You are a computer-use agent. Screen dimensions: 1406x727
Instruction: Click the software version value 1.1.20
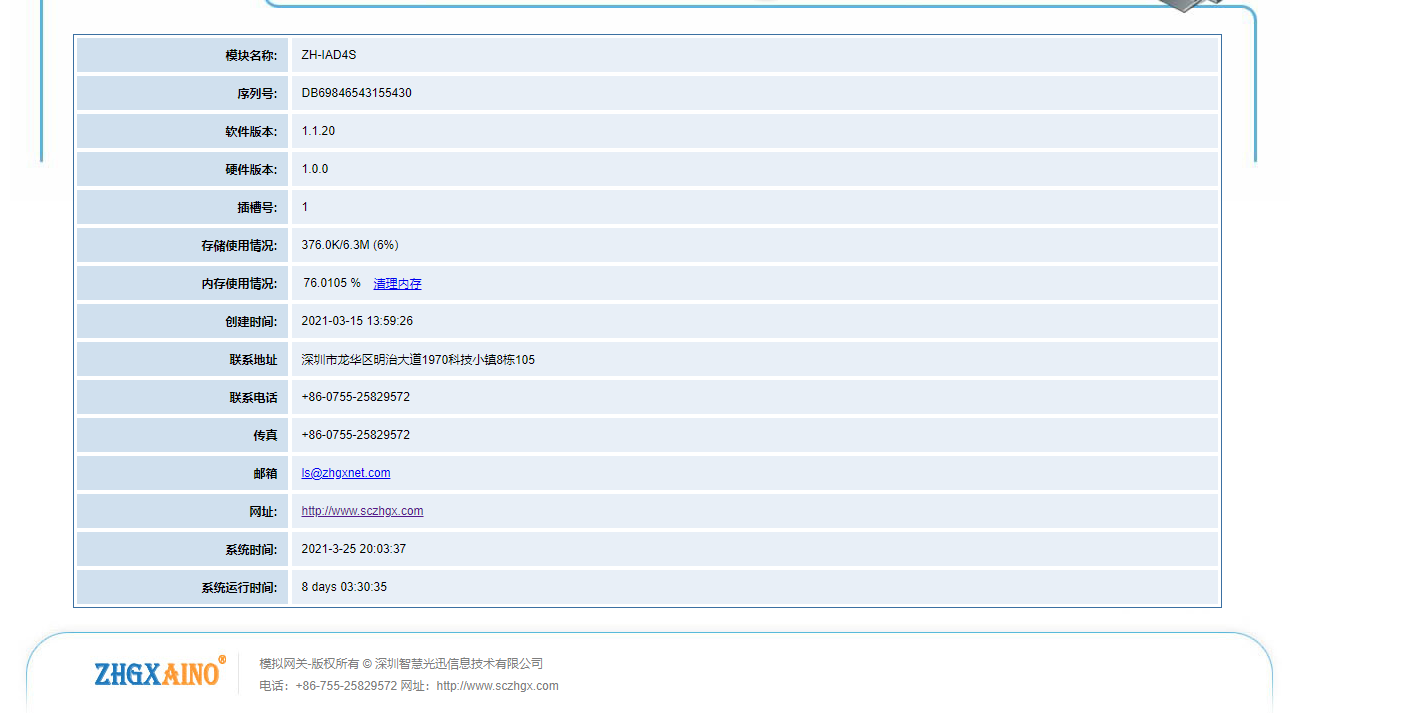coord(318,131)
